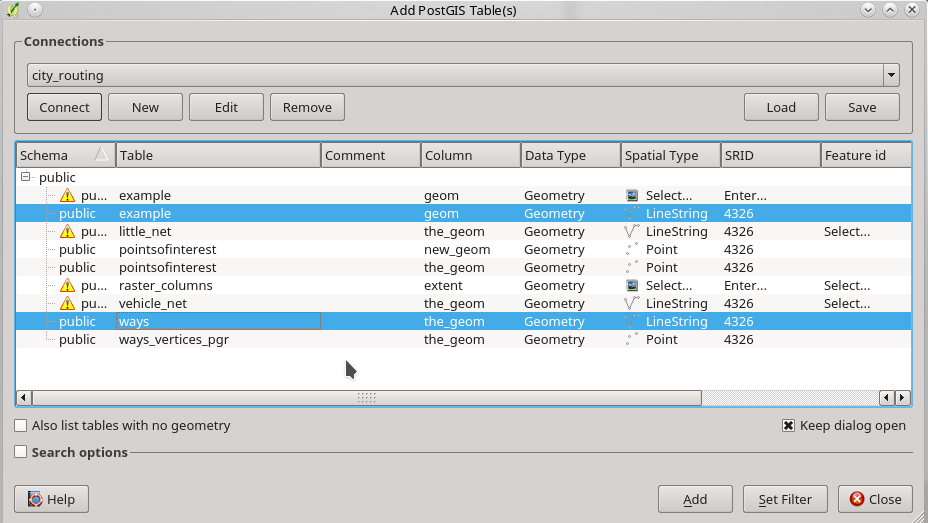Click the Add button

(695, 499)
